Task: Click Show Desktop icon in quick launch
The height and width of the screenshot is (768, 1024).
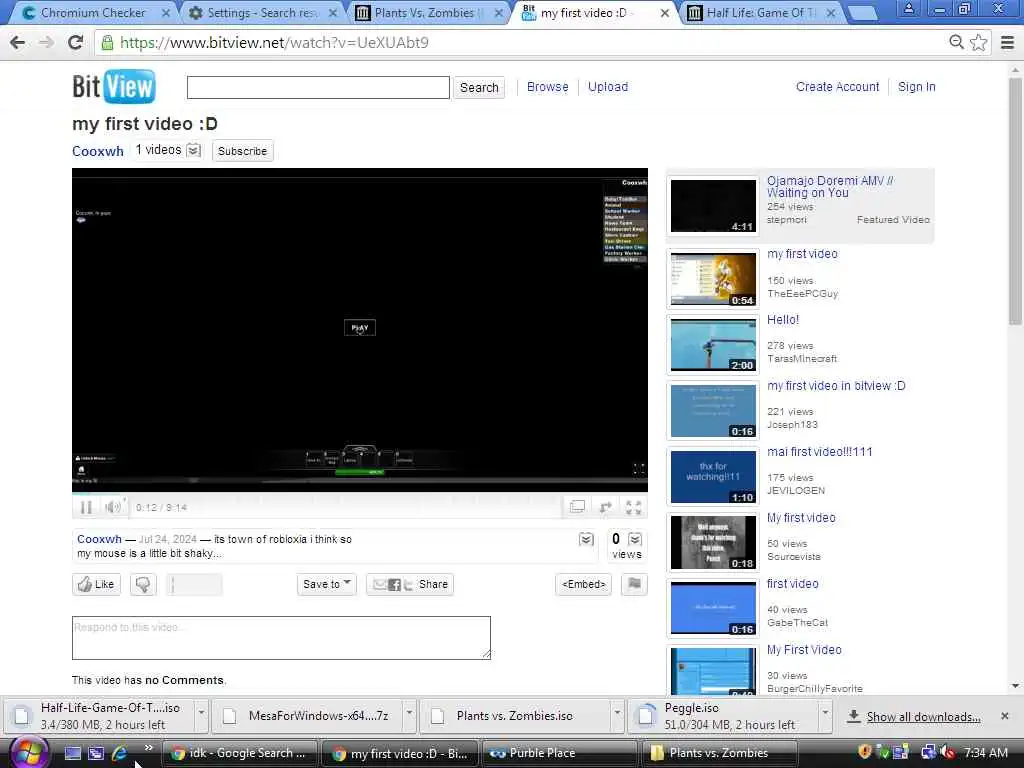Action: click(x=72, y=753)
